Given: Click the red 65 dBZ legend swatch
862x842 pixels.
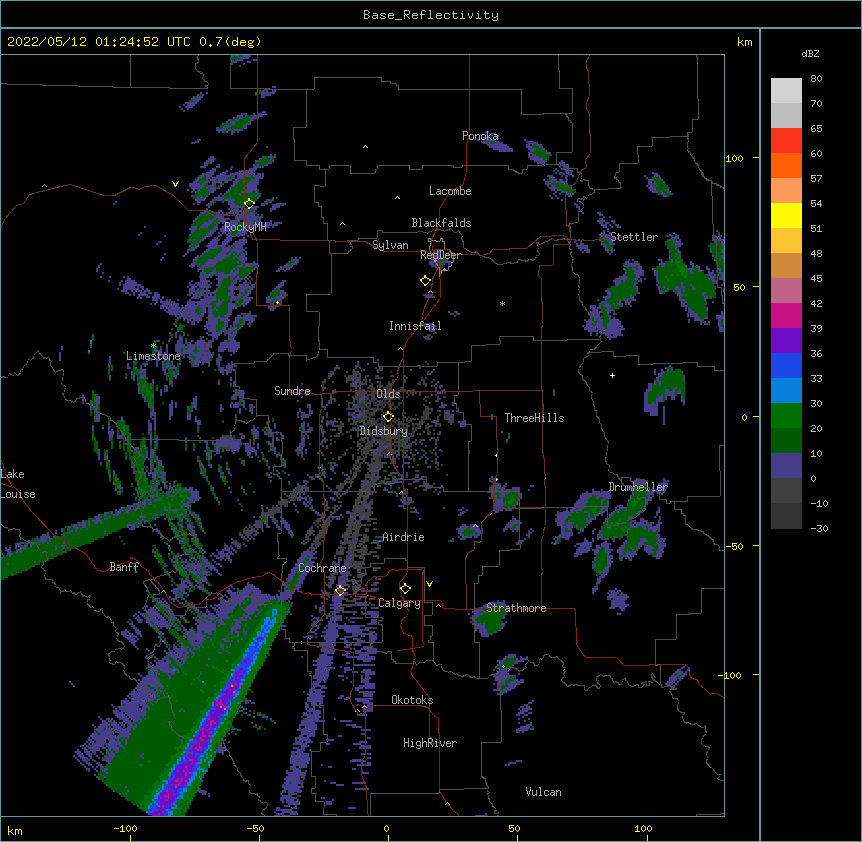Looking at the screenshot, I should 786,141.
